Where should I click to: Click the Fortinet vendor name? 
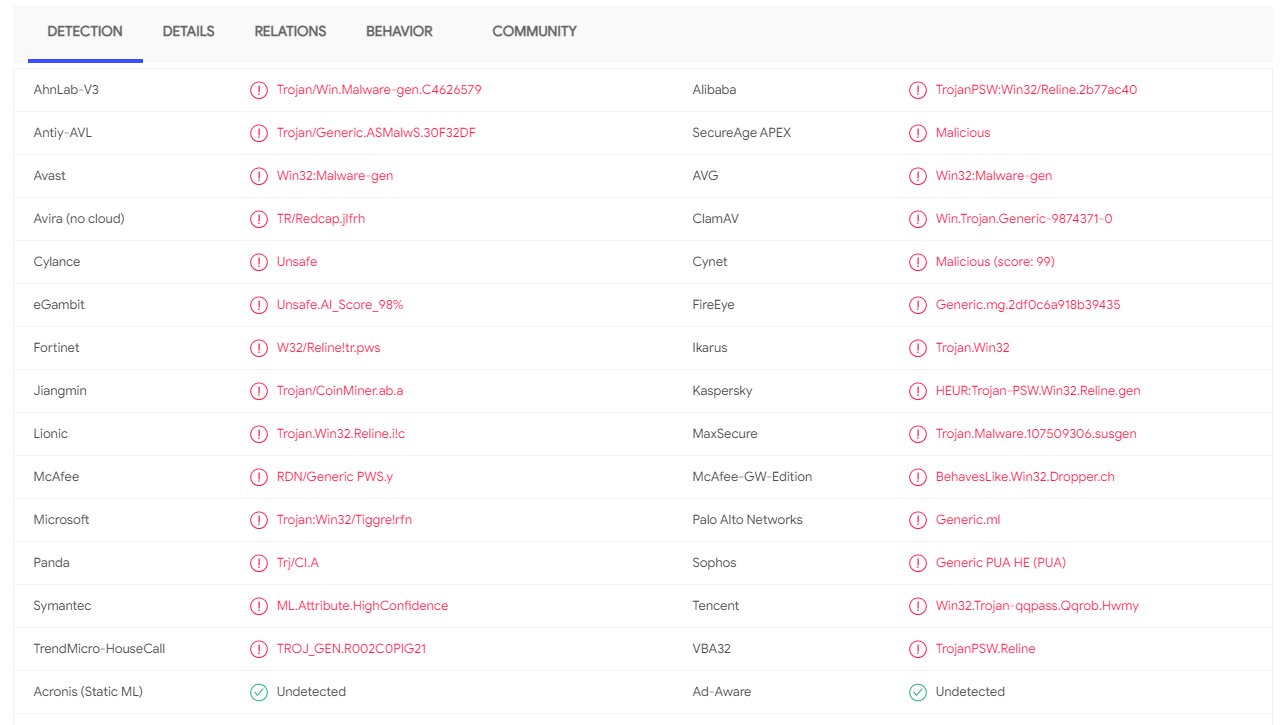coord(56,348)
